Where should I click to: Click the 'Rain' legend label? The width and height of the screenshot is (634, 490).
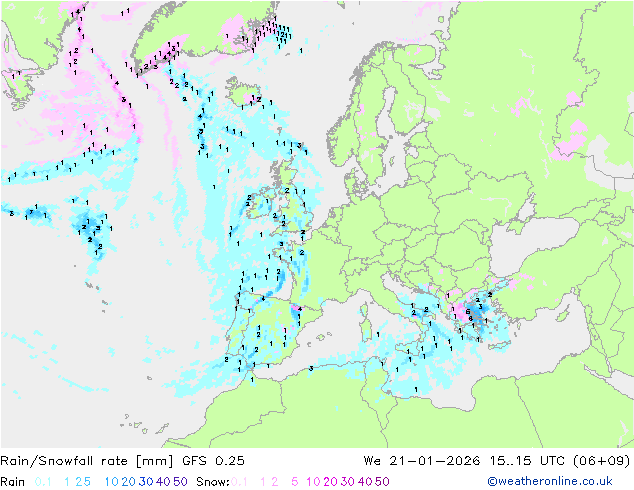click(13, 482)
